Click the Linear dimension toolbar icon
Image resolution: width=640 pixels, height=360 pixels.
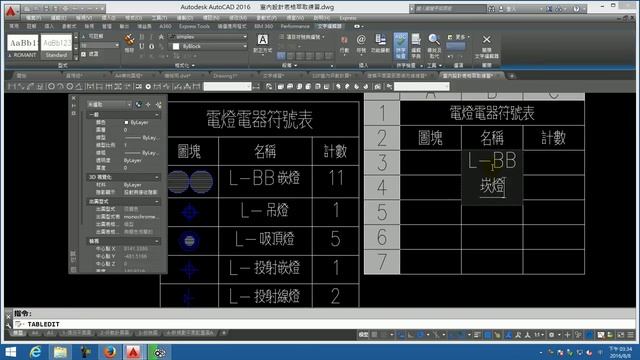(x=12, y=87)
